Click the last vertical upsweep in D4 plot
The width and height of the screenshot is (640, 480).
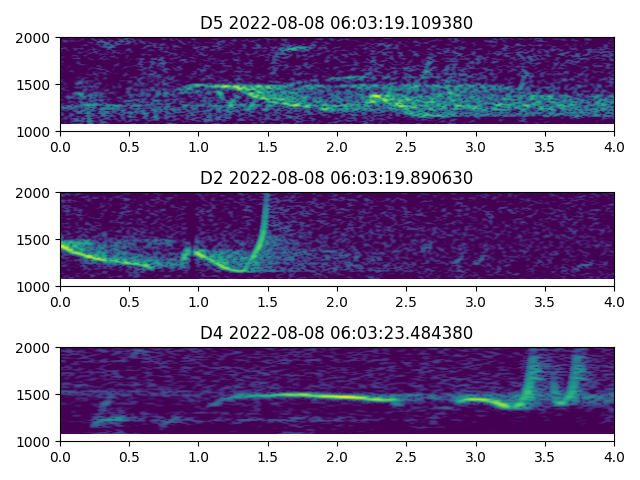(x=575, y=372)
